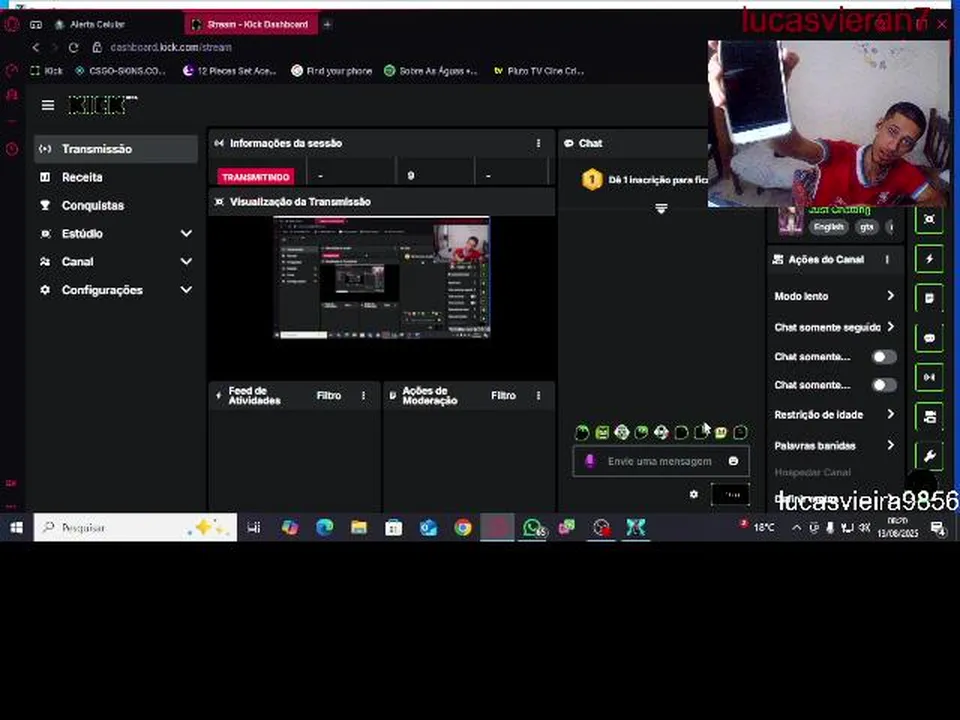This screenshot has height=720, width=960.
Task: Click the TRANSMITINDO status badge
Action: click(x=255, y=177)
